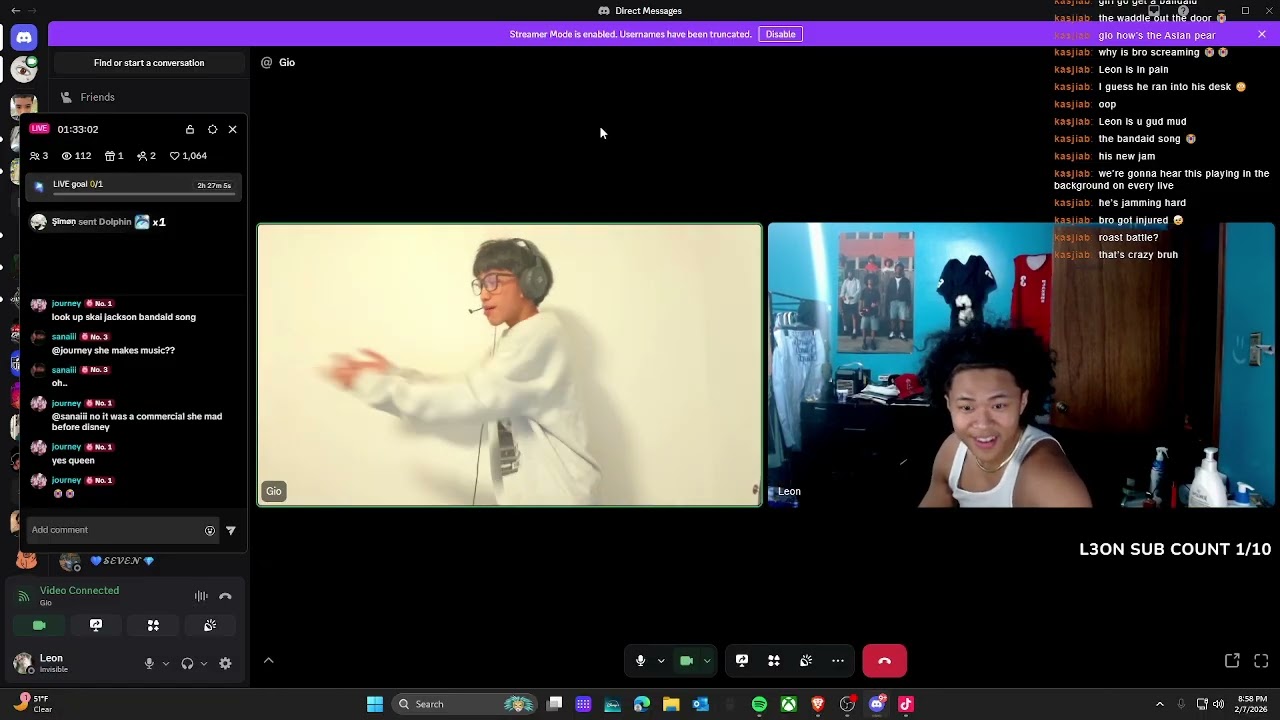
Task: Open volume control in system tray
Action: pyautogui.click(x=1218, y=704)
